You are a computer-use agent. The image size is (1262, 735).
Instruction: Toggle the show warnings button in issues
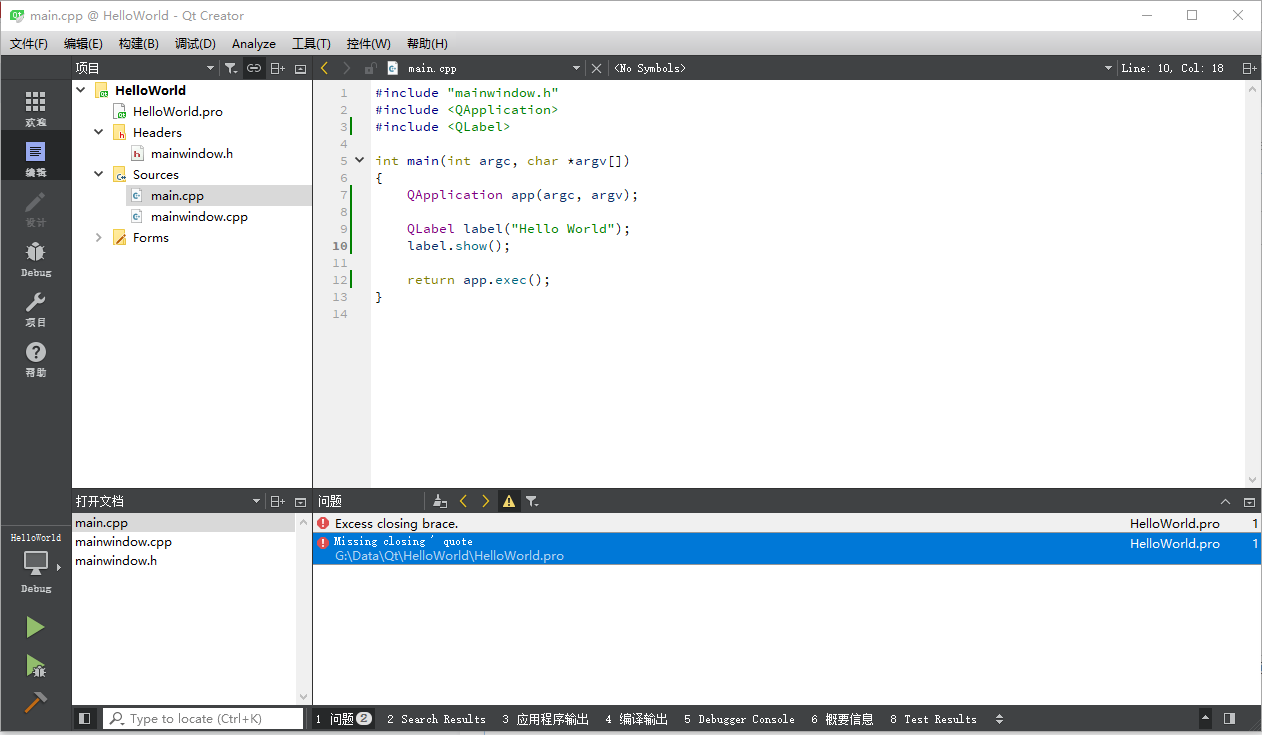click(x=509, y=501)
